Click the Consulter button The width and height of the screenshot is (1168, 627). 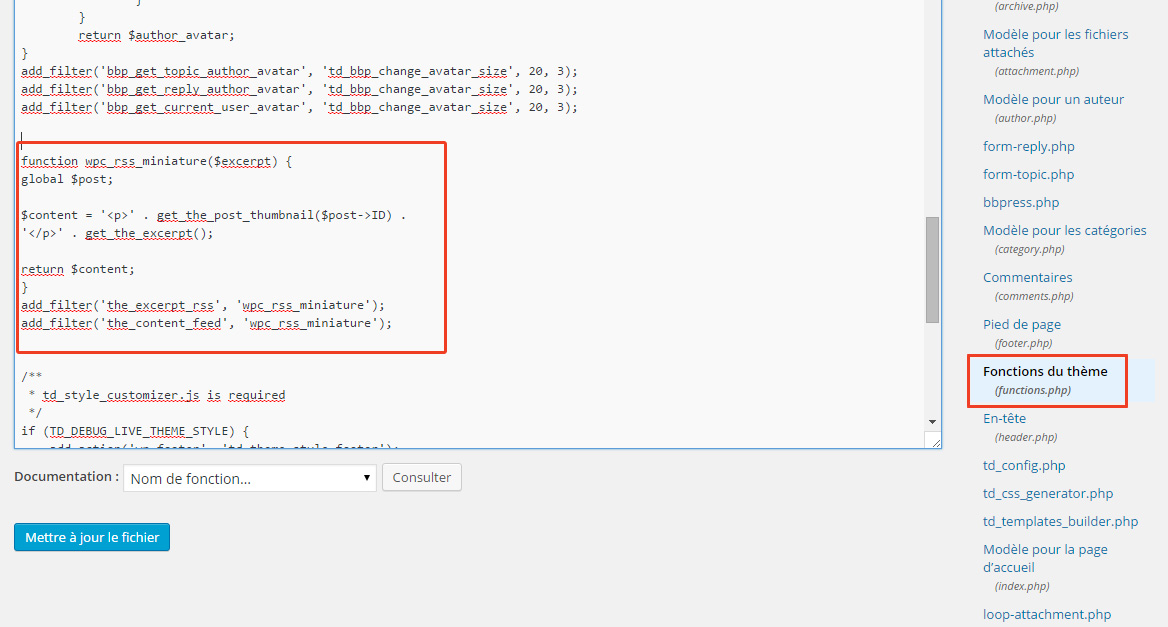pos(421,477)
